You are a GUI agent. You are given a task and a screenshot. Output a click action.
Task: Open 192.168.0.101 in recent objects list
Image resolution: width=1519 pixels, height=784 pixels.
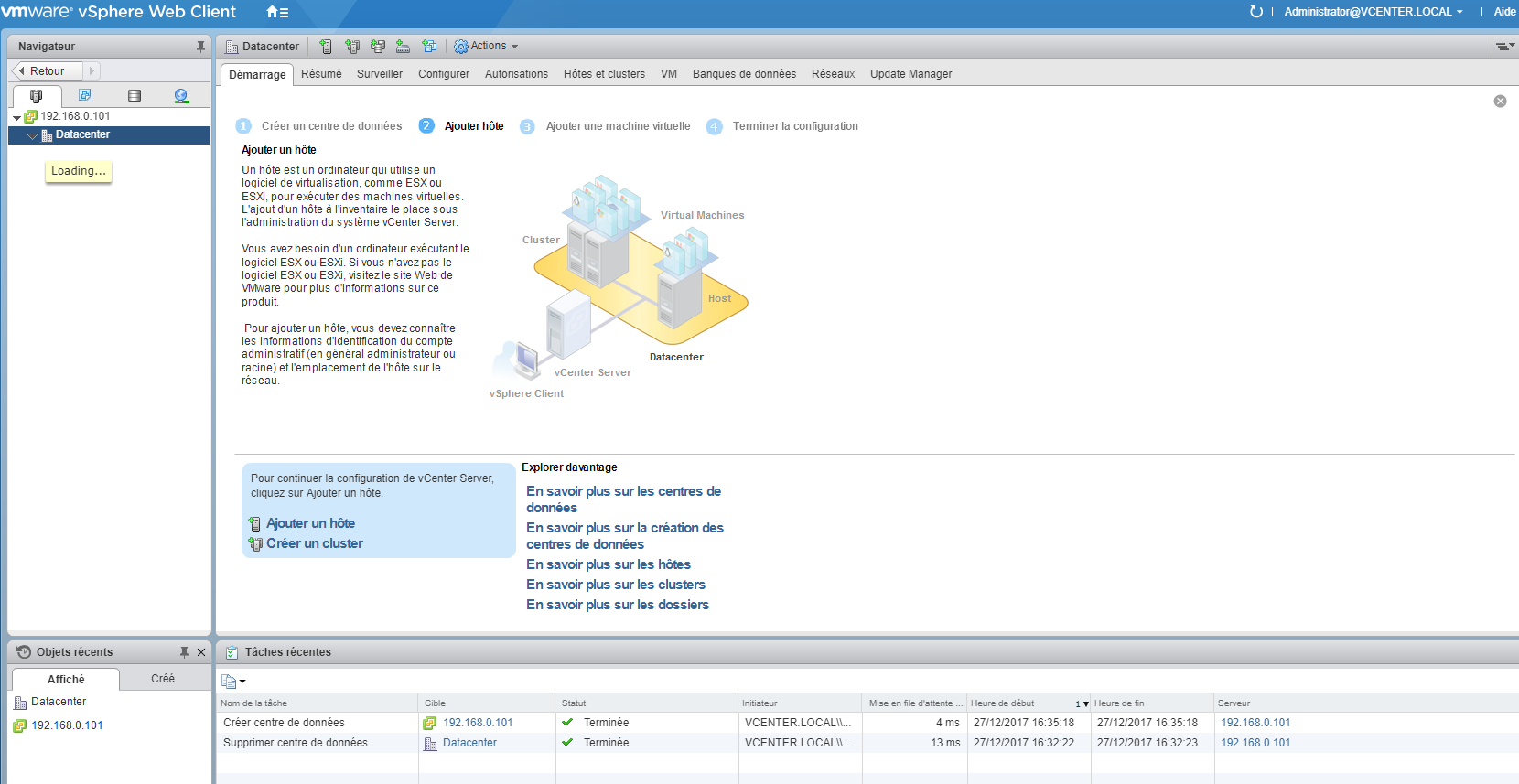click(67, 725)
